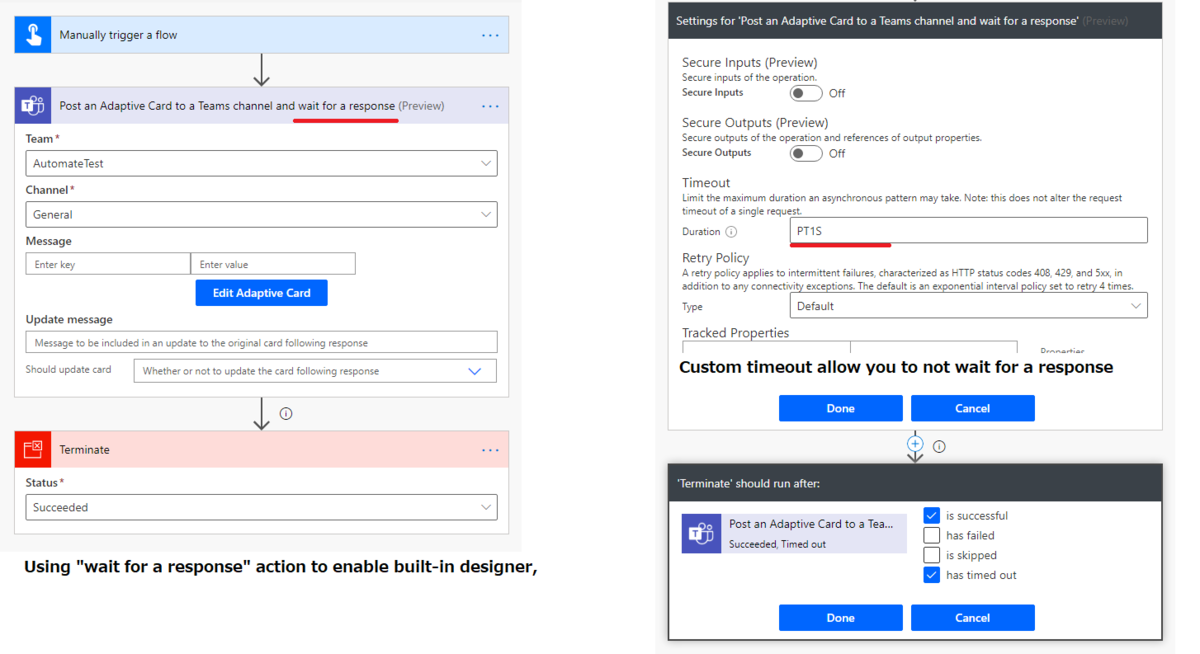The image size is (1200, 654).
Task: Open the Terminate Status dropdown showing Succeeded
Action: (261, 507)
